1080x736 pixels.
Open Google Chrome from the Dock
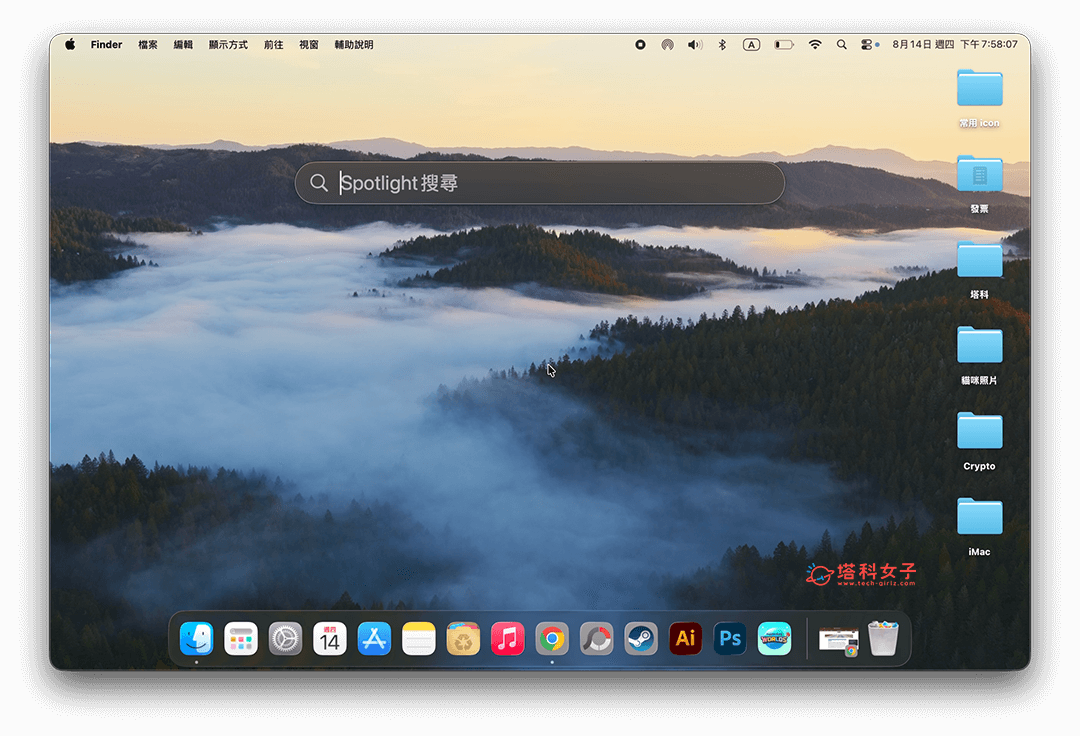click(551, 638)
